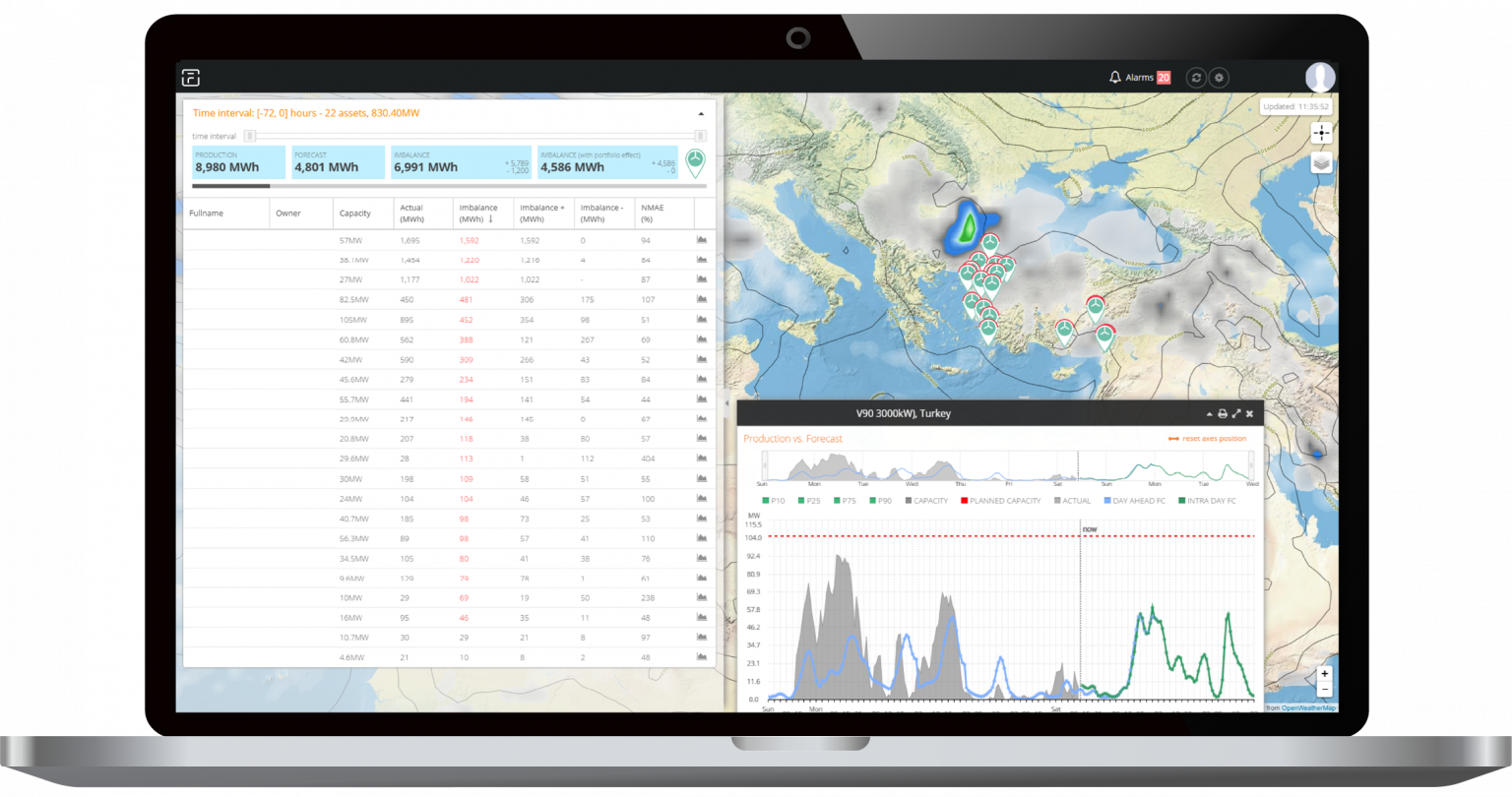Toggle the P90 series in the chart legend

tap(881, 500)
